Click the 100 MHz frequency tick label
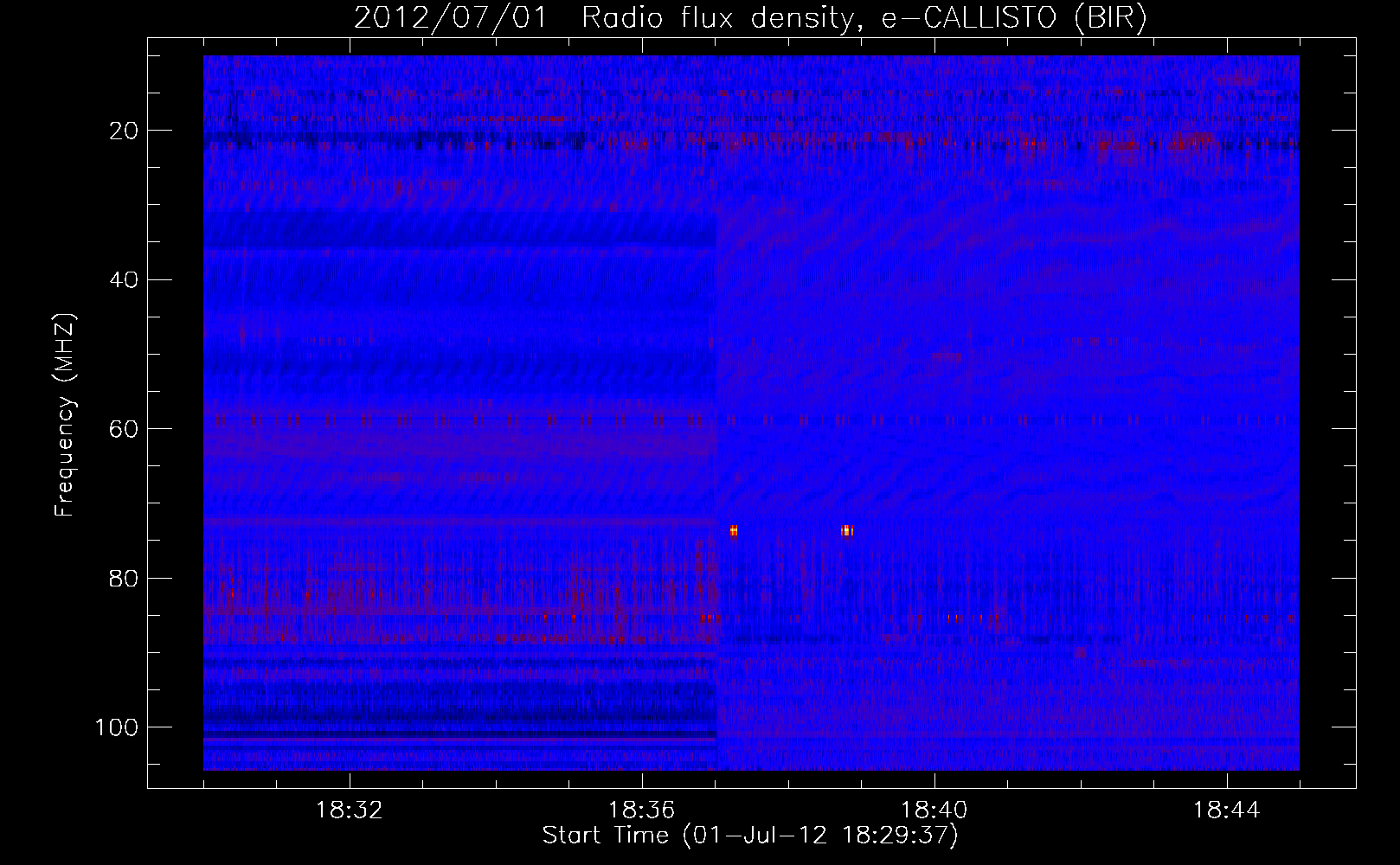Viewport: 1400px width, 865px height. pyautogui.click(x=117, y=727)
